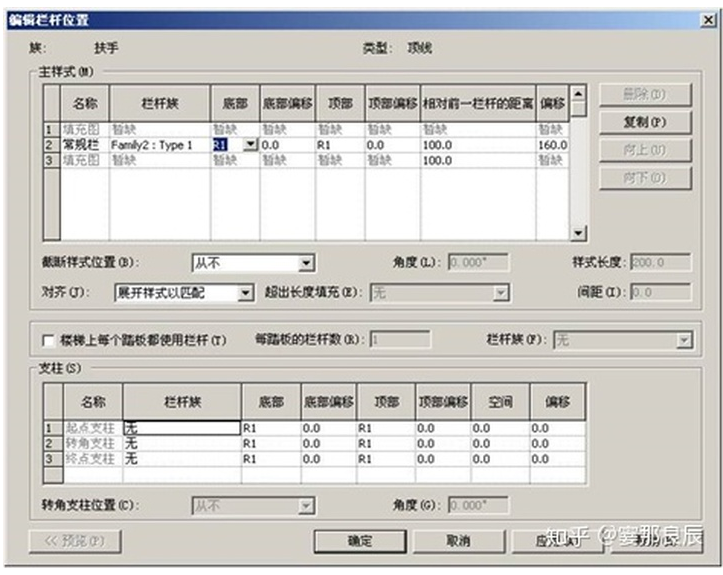Click the 向上(U) button
The image size is (723, 575).
645,150
